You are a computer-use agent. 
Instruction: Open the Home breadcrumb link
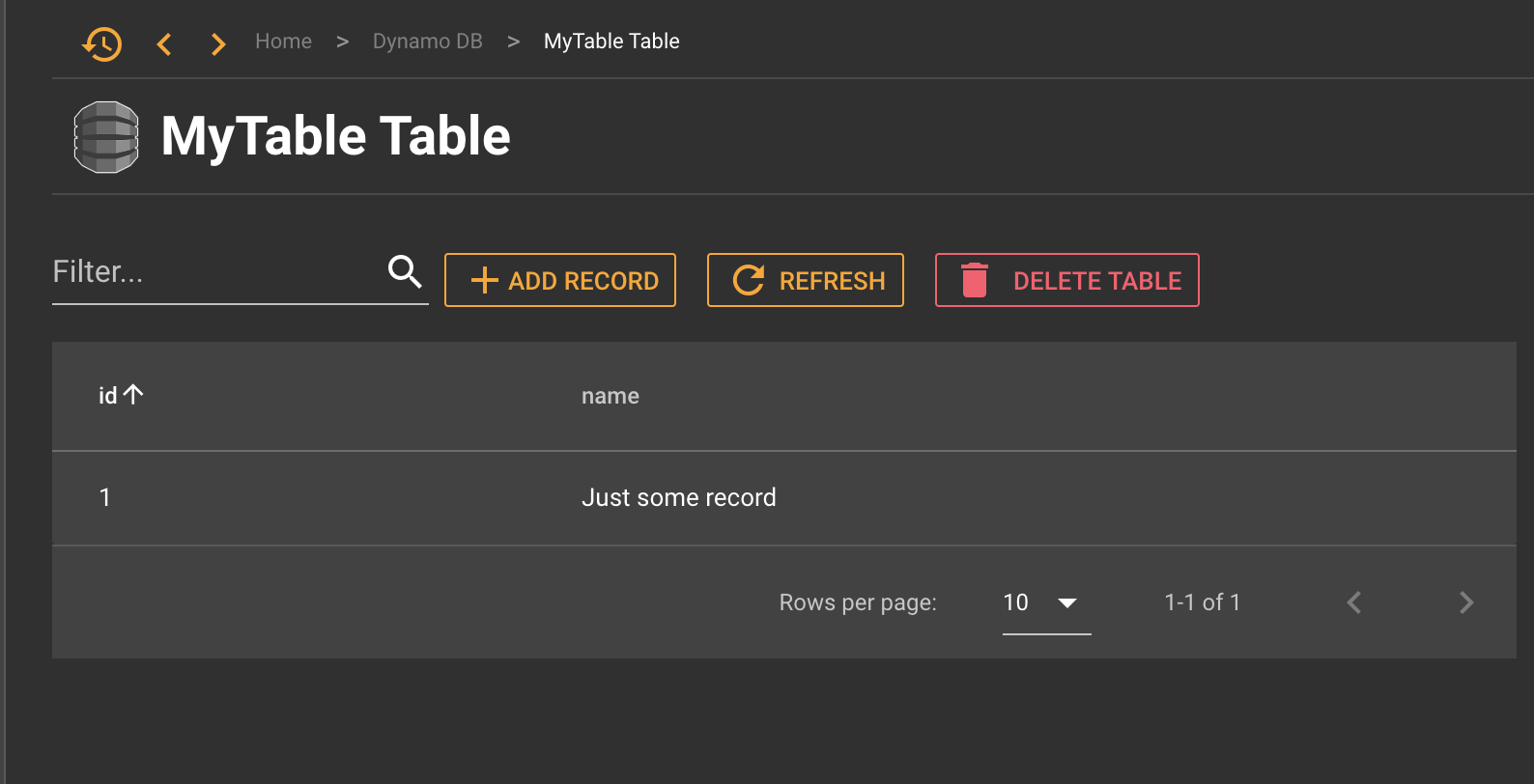pyautogui.click(x=283, y=42)
